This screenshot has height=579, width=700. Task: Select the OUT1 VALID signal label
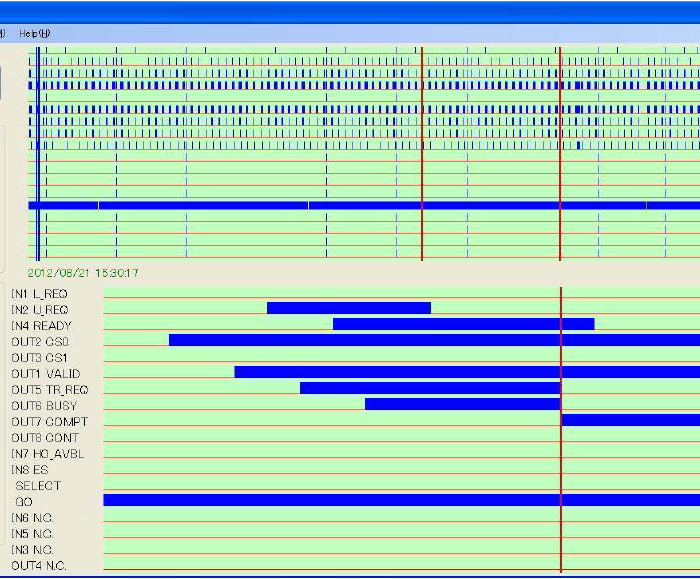coord(45,373)
